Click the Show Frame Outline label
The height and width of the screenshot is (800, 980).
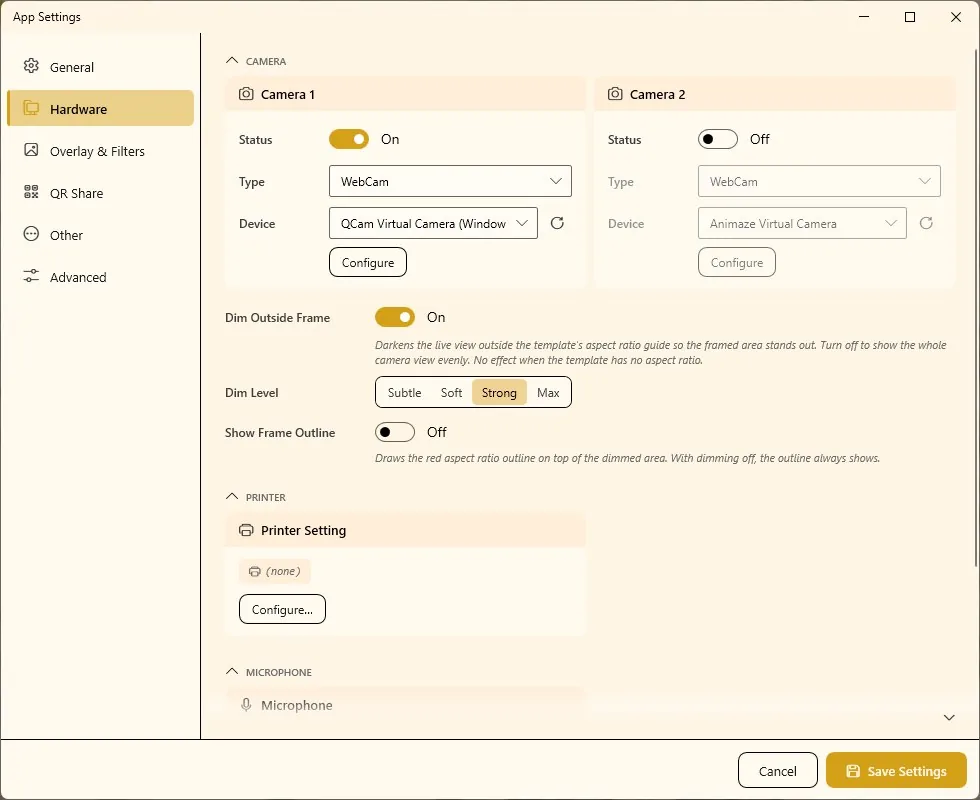point(279,432)
